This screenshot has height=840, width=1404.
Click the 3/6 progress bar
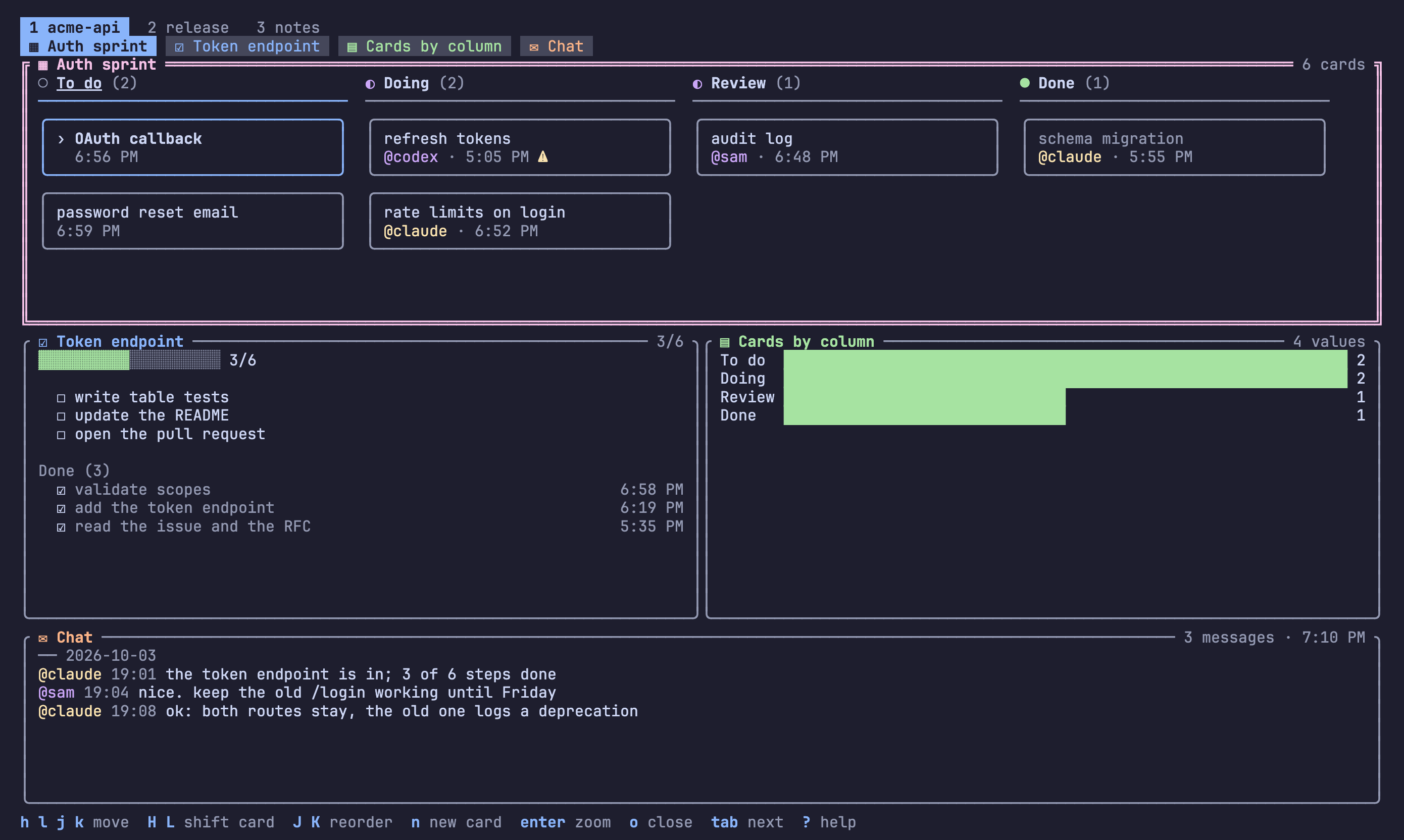coord(129,360)
